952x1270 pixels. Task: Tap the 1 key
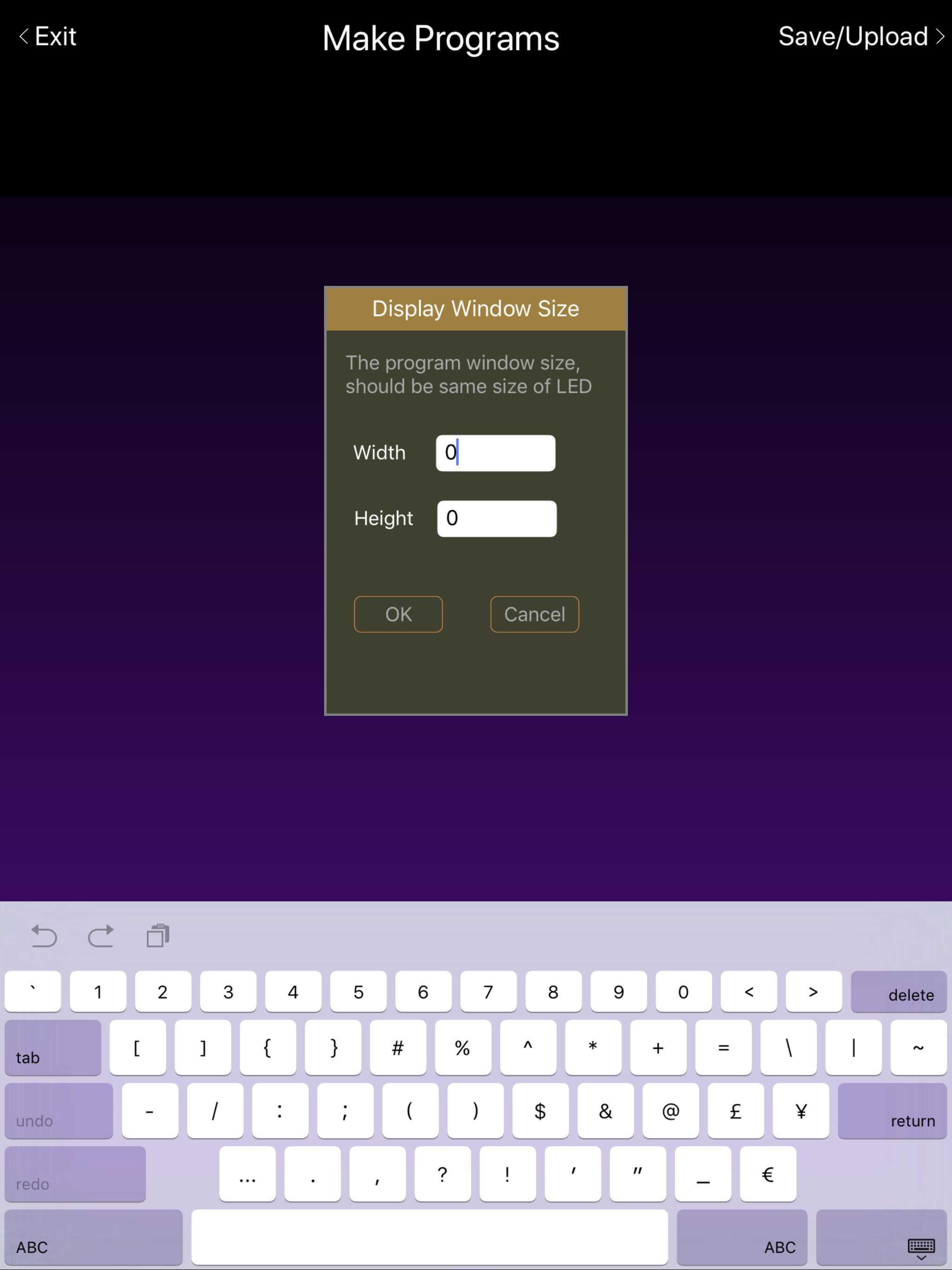click(98, 992)
